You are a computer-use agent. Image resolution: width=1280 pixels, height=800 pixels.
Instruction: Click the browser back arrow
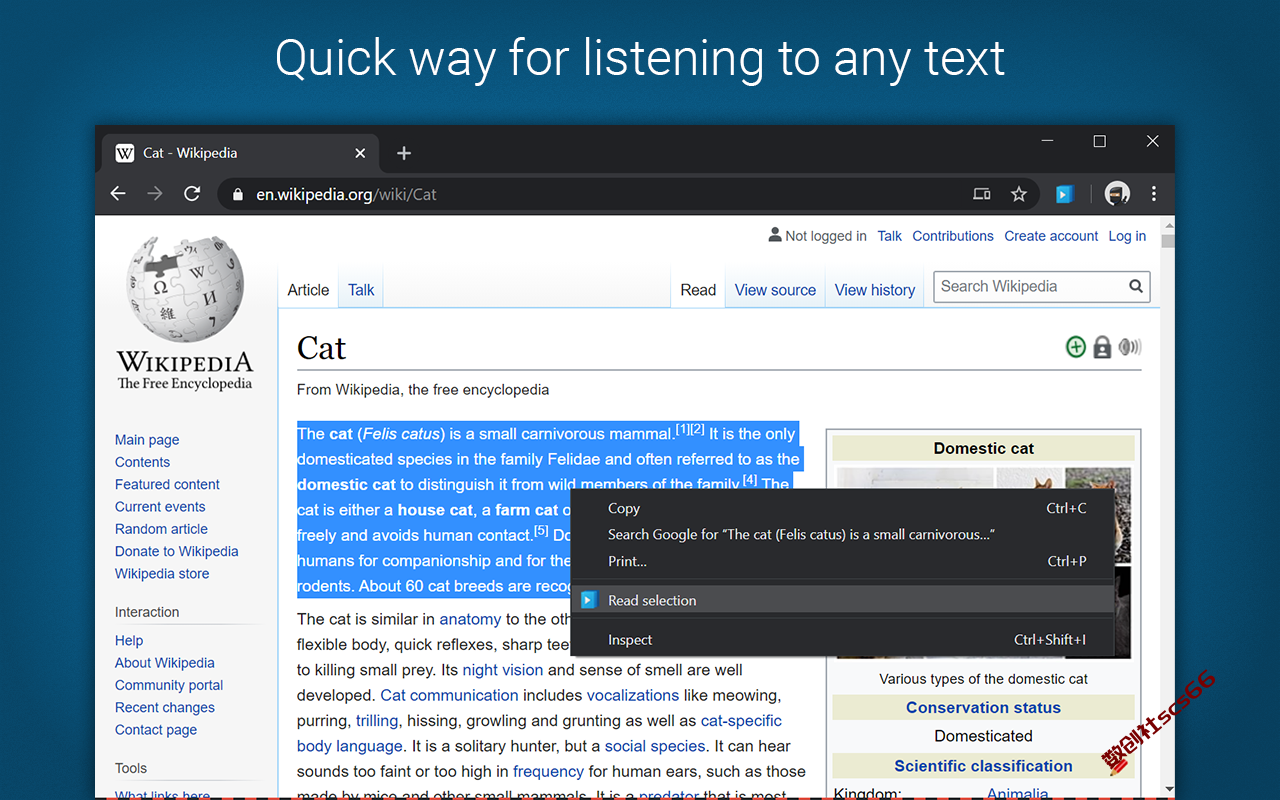coord(118,194)
